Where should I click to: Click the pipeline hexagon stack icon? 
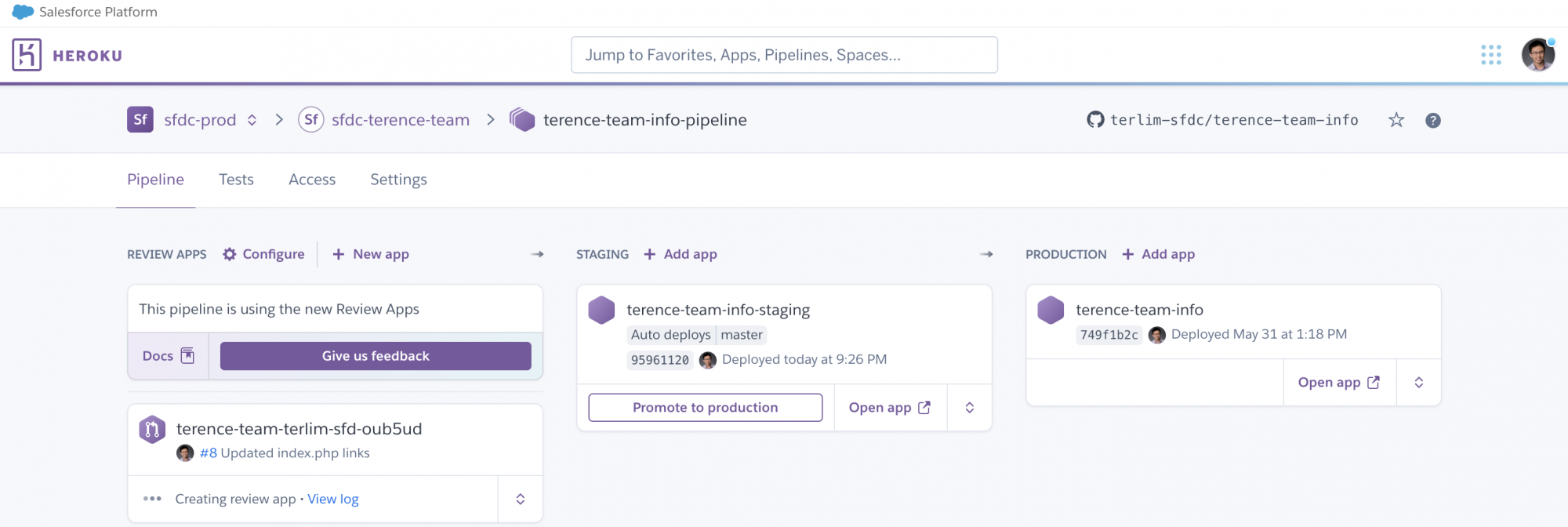click(522, 120)
